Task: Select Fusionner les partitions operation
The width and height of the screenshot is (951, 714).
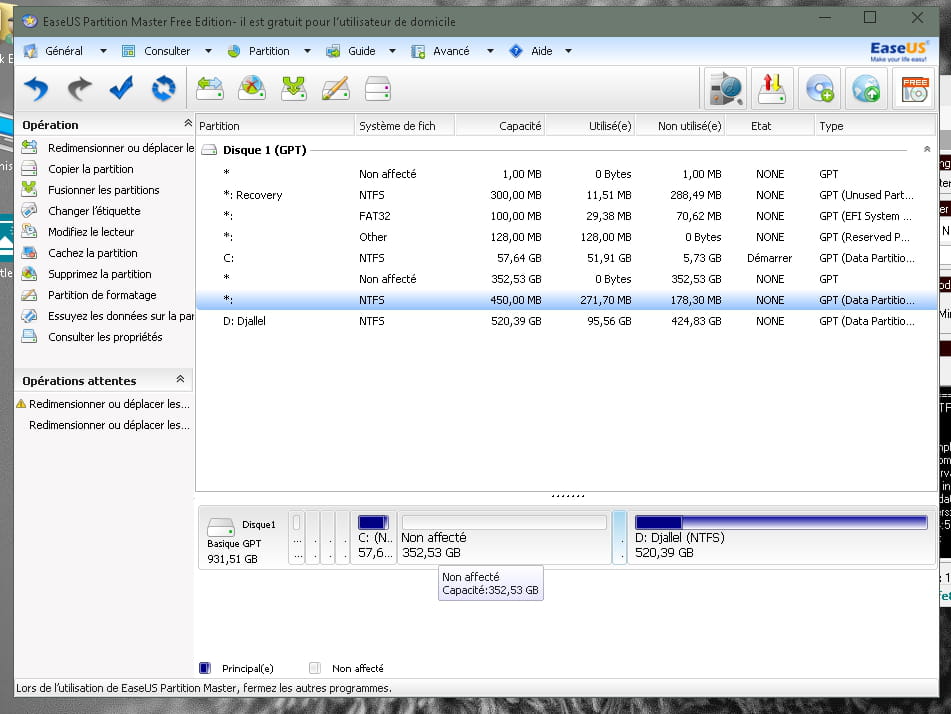Action: click(x=104, y=190)
